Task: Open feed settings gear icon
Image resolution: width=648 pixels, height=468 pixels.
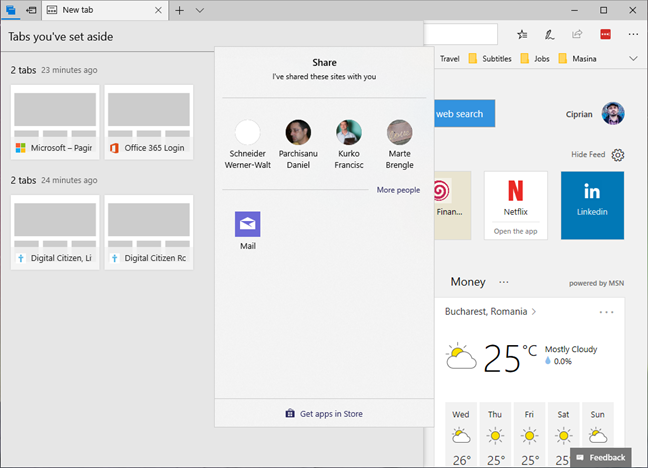Action: point(618,155)
